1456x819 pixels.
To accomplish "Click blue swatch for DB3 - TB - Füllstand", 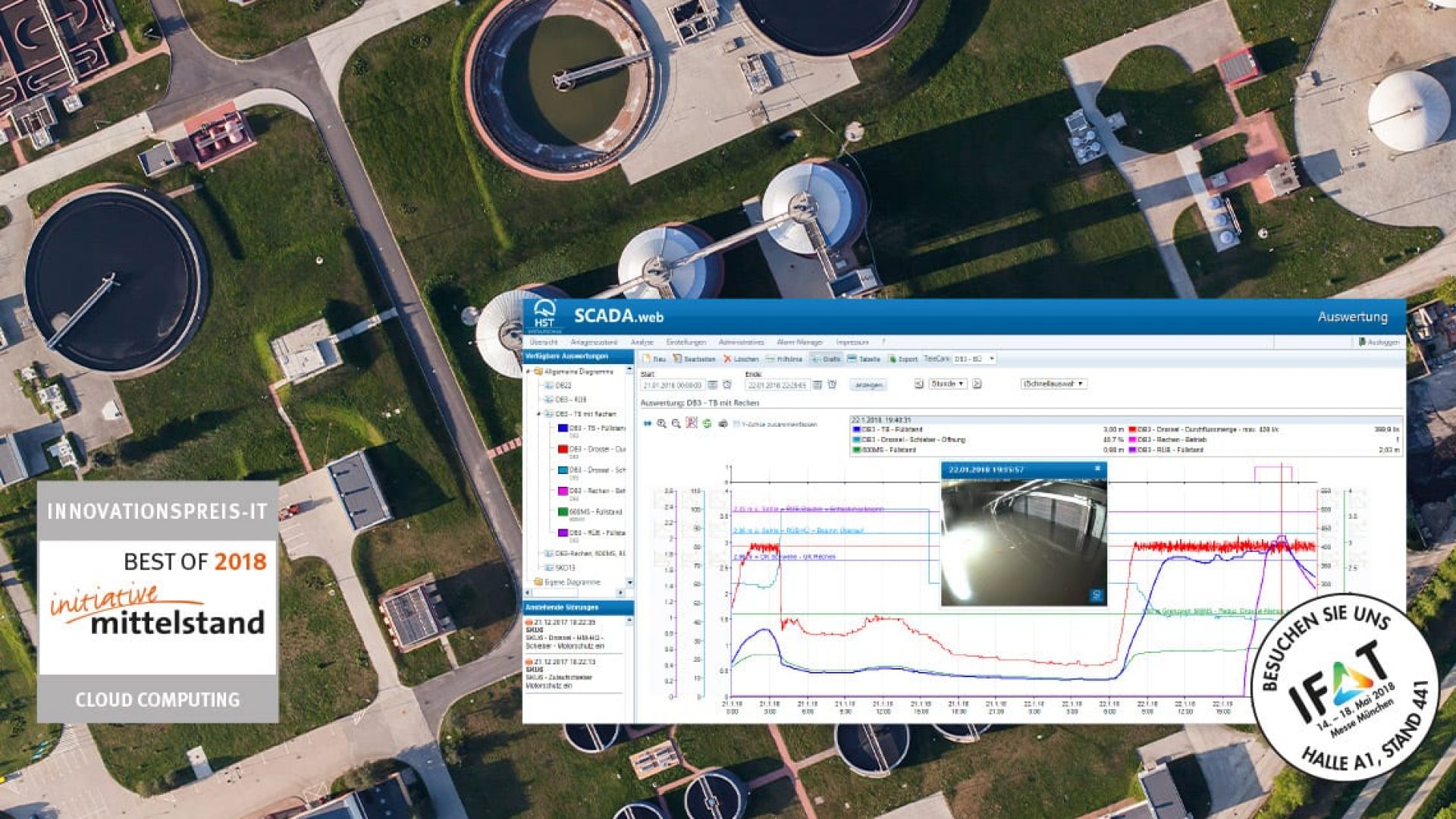I will point(563,428).
